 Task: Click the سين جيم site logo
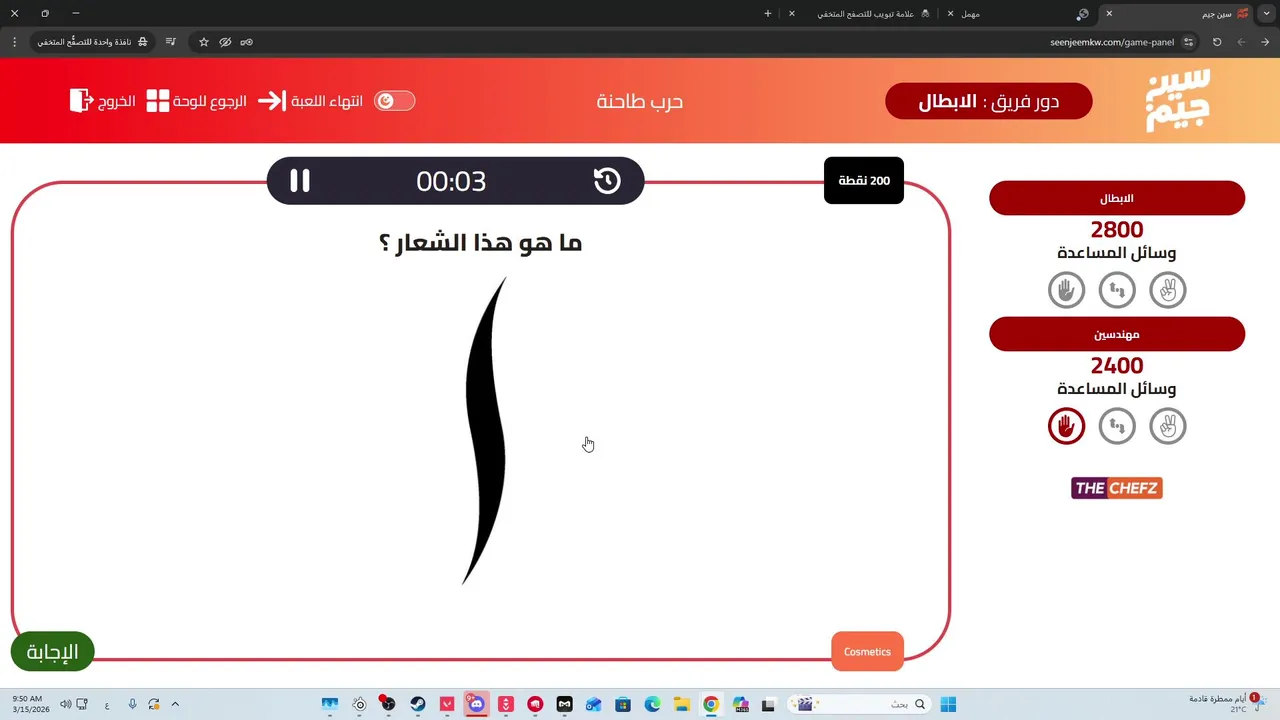pos(1178,101)
